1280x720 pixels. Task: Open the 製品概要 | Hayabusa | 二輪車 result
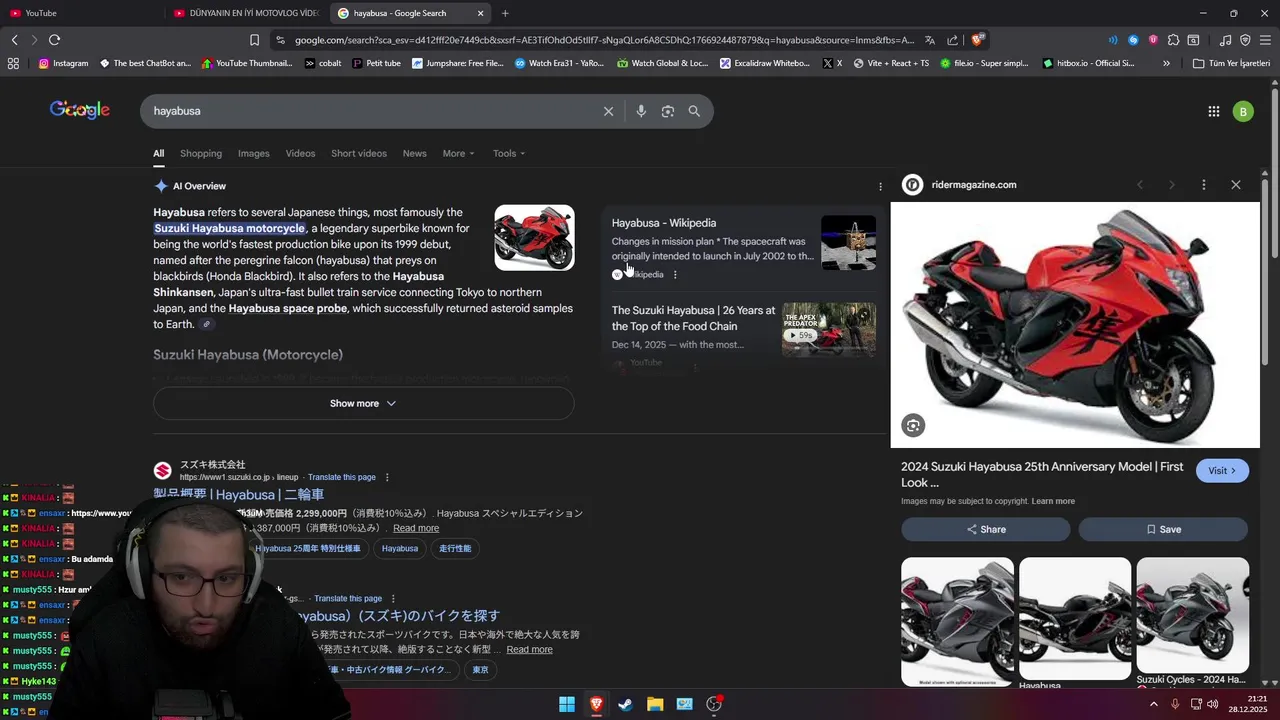tap(239, 494)
